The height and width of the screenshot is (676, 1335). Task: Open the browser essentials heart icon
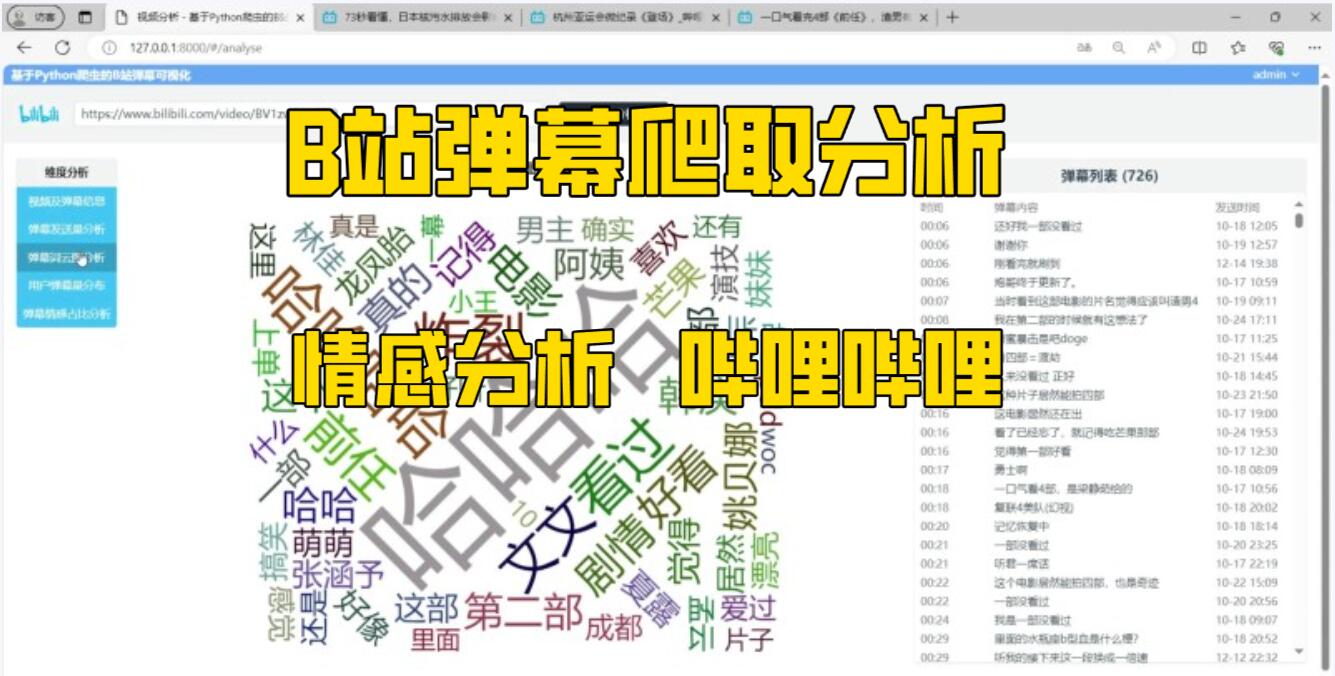coord(1276,47)
